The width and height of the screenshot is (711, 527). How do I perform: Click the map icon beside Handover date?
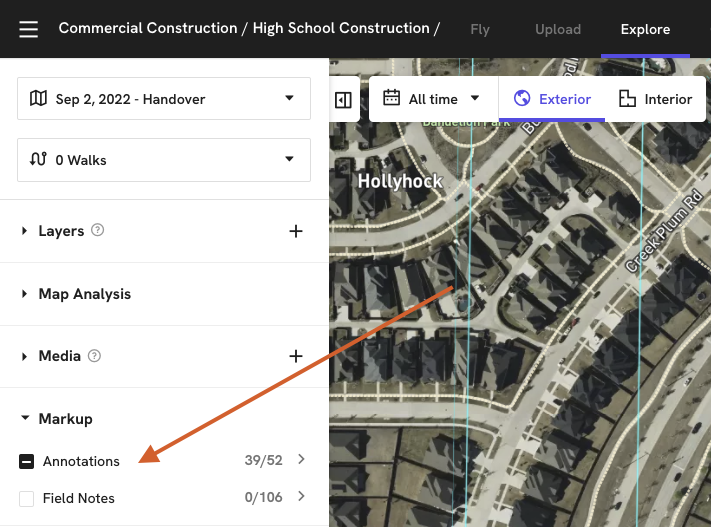pos(38,98)
